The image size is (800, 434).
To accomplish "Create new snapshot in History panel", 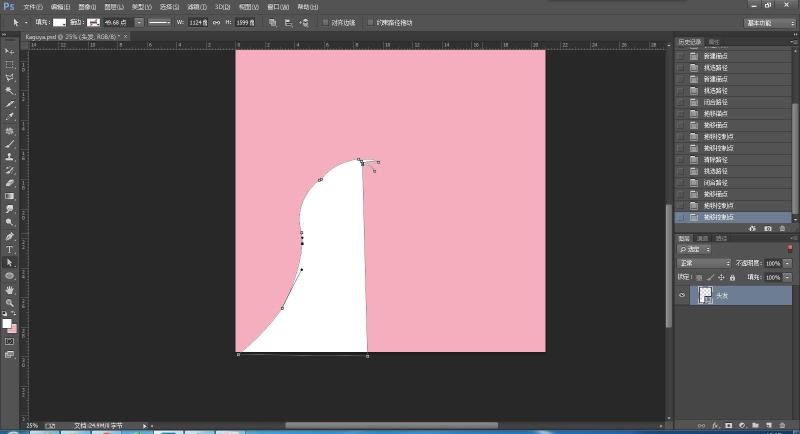I will (x=768, y=228).
